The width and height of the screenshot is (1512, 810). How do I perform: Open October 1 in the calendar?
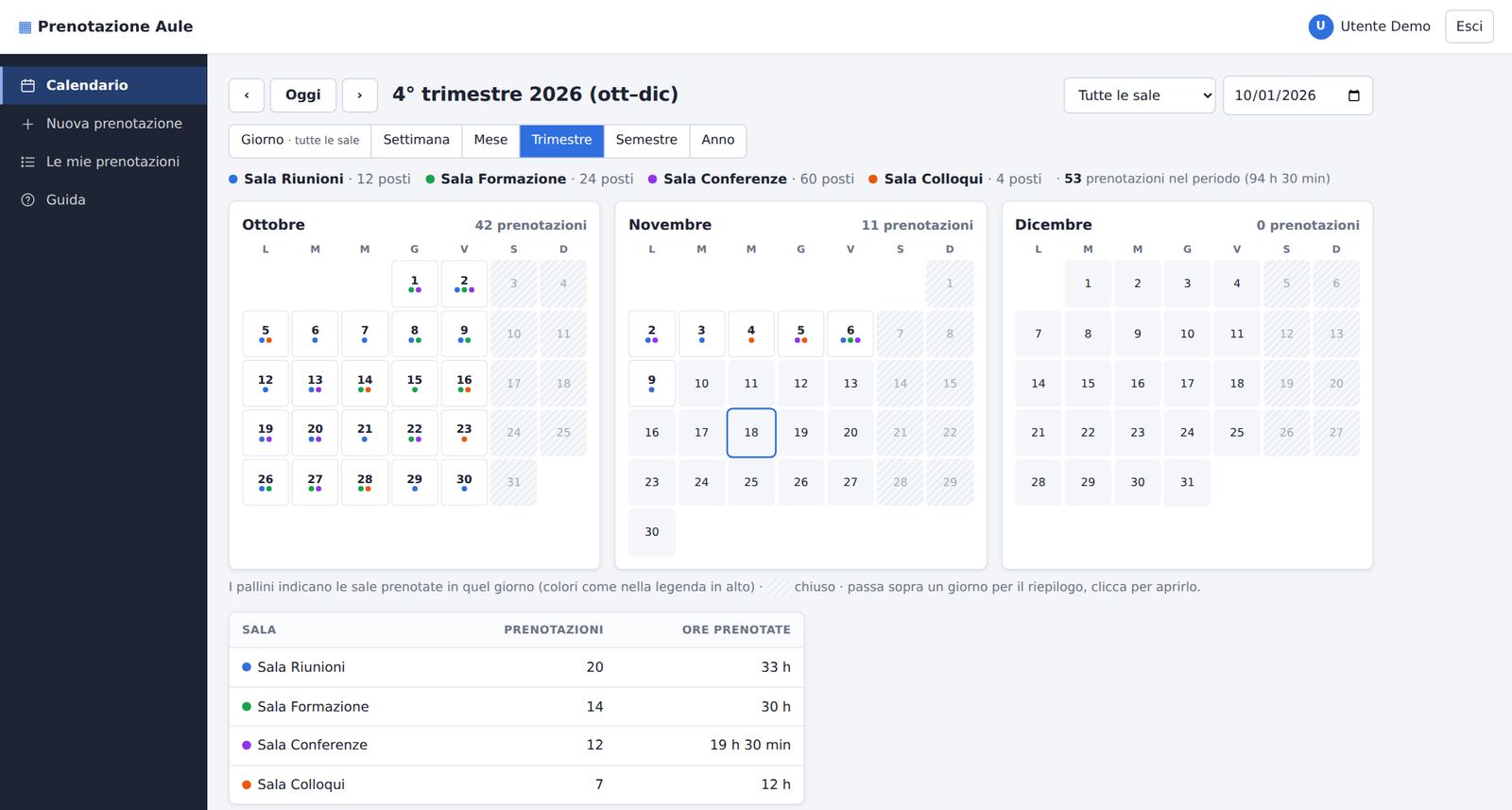coord(414,284)
